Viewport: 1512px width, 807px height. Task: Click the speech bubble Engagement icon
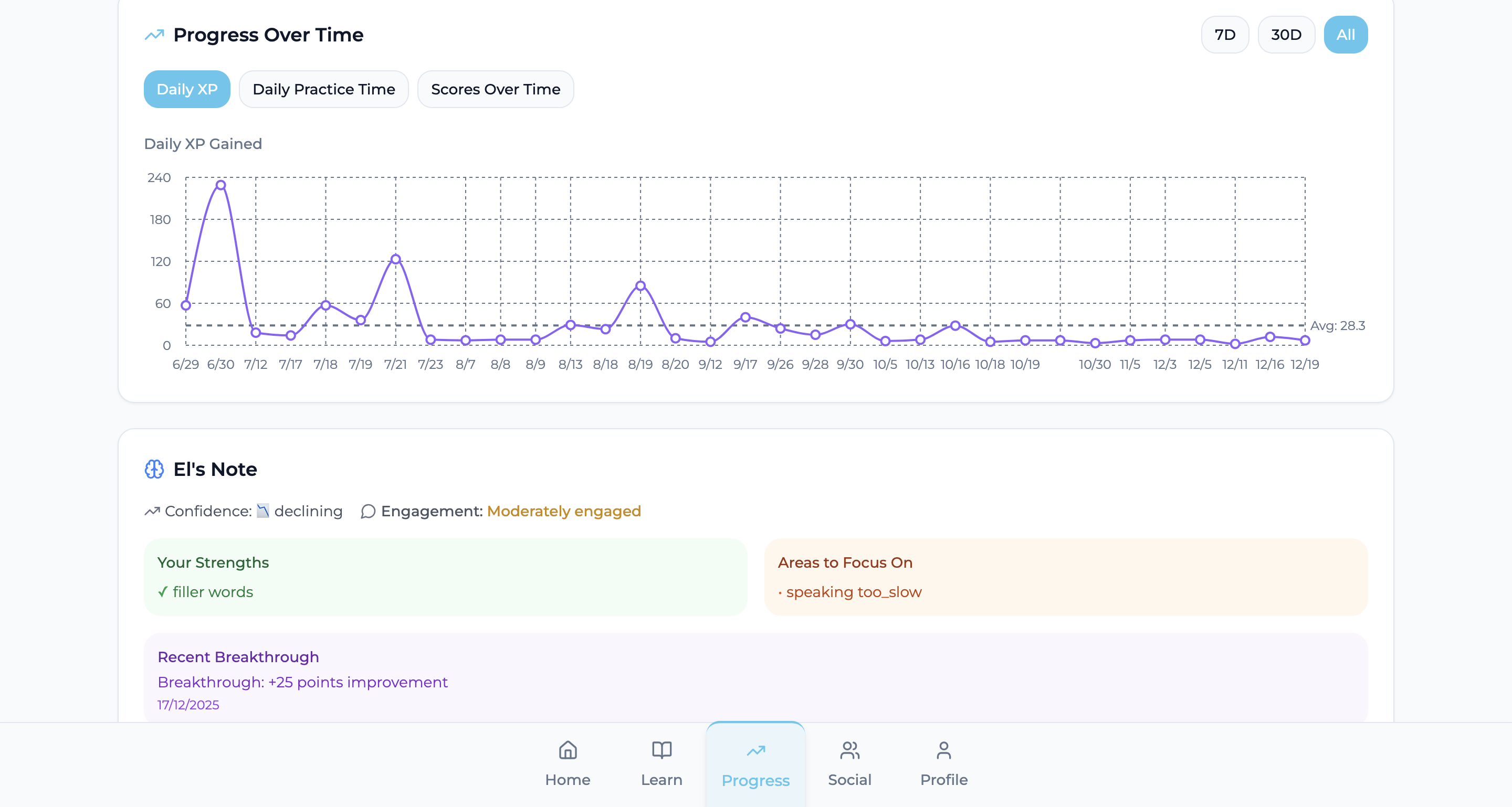click(x=368, y=512)
